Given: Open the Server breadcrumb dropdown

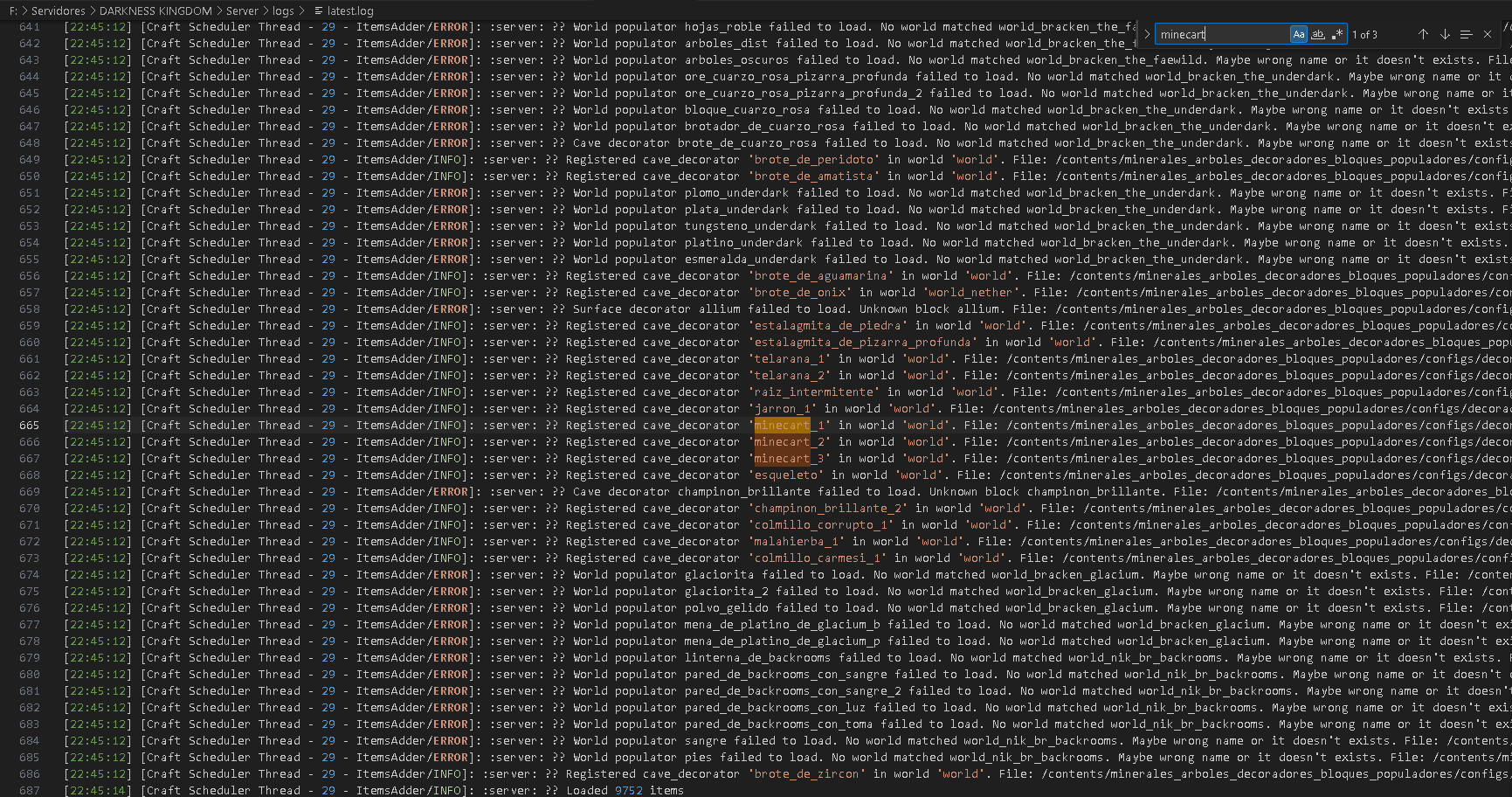Looking at the screenshot, I should coord(242,11).
